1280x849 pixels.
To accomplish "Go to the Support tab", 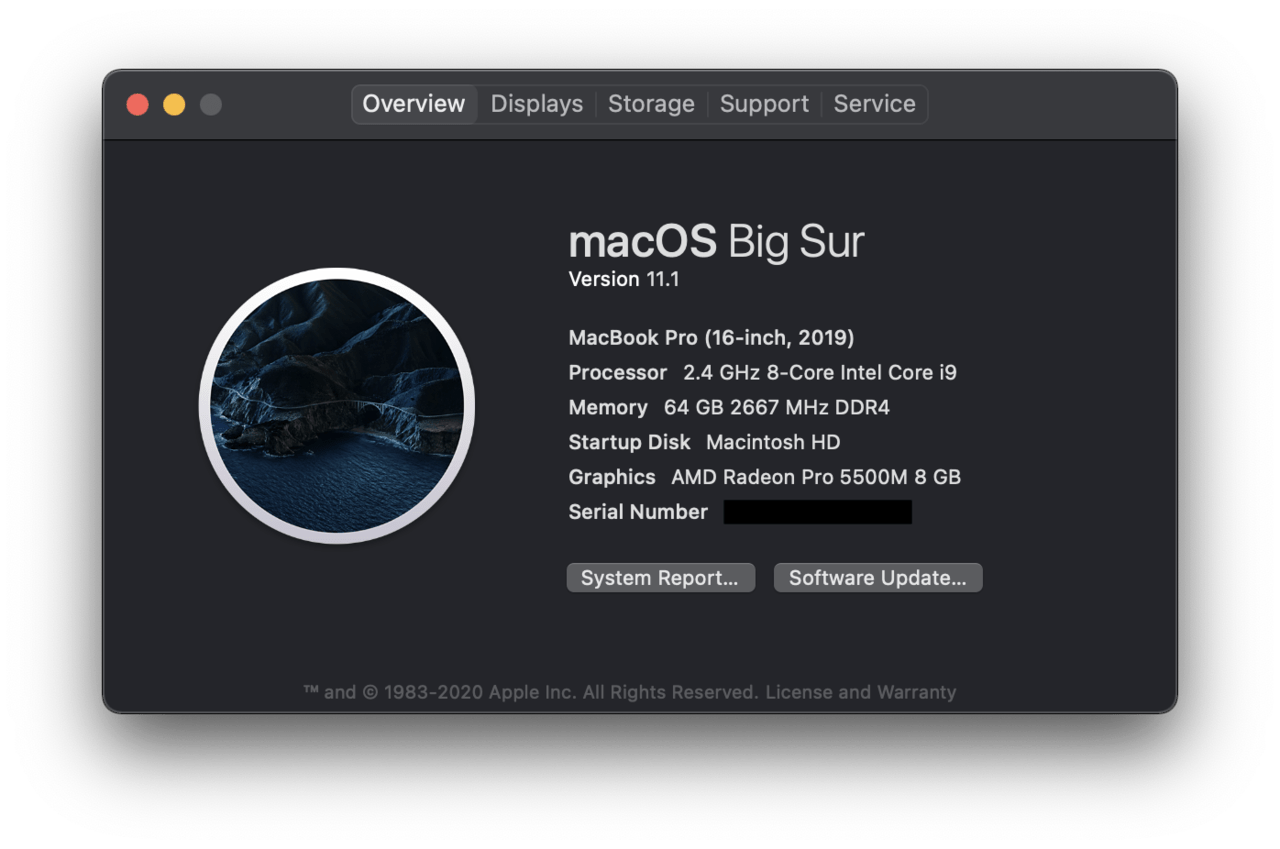I will pos(764,104).
